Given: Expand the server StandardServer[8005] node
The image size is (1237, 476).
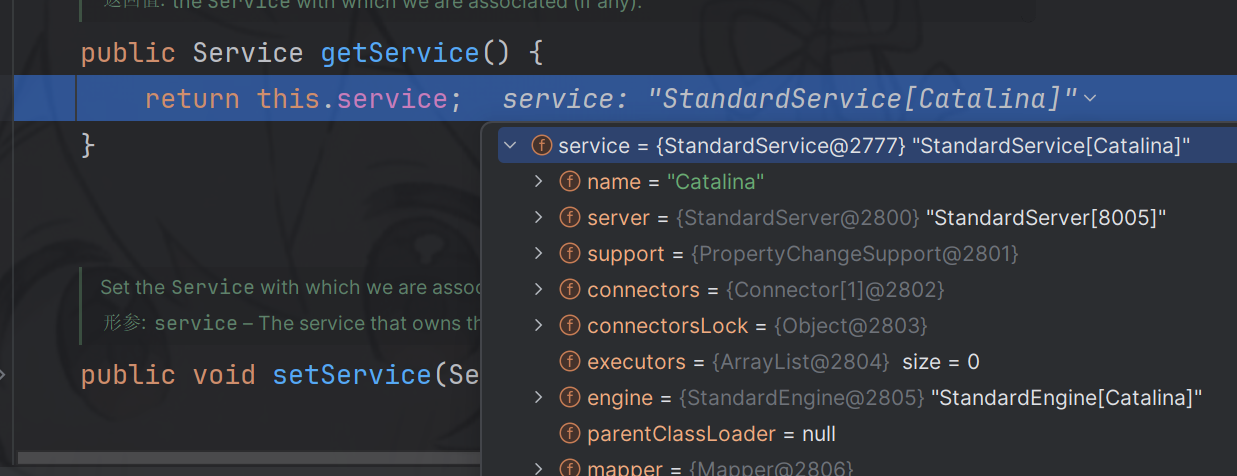Looking at the screenshot, I should (x=539, y=218).
